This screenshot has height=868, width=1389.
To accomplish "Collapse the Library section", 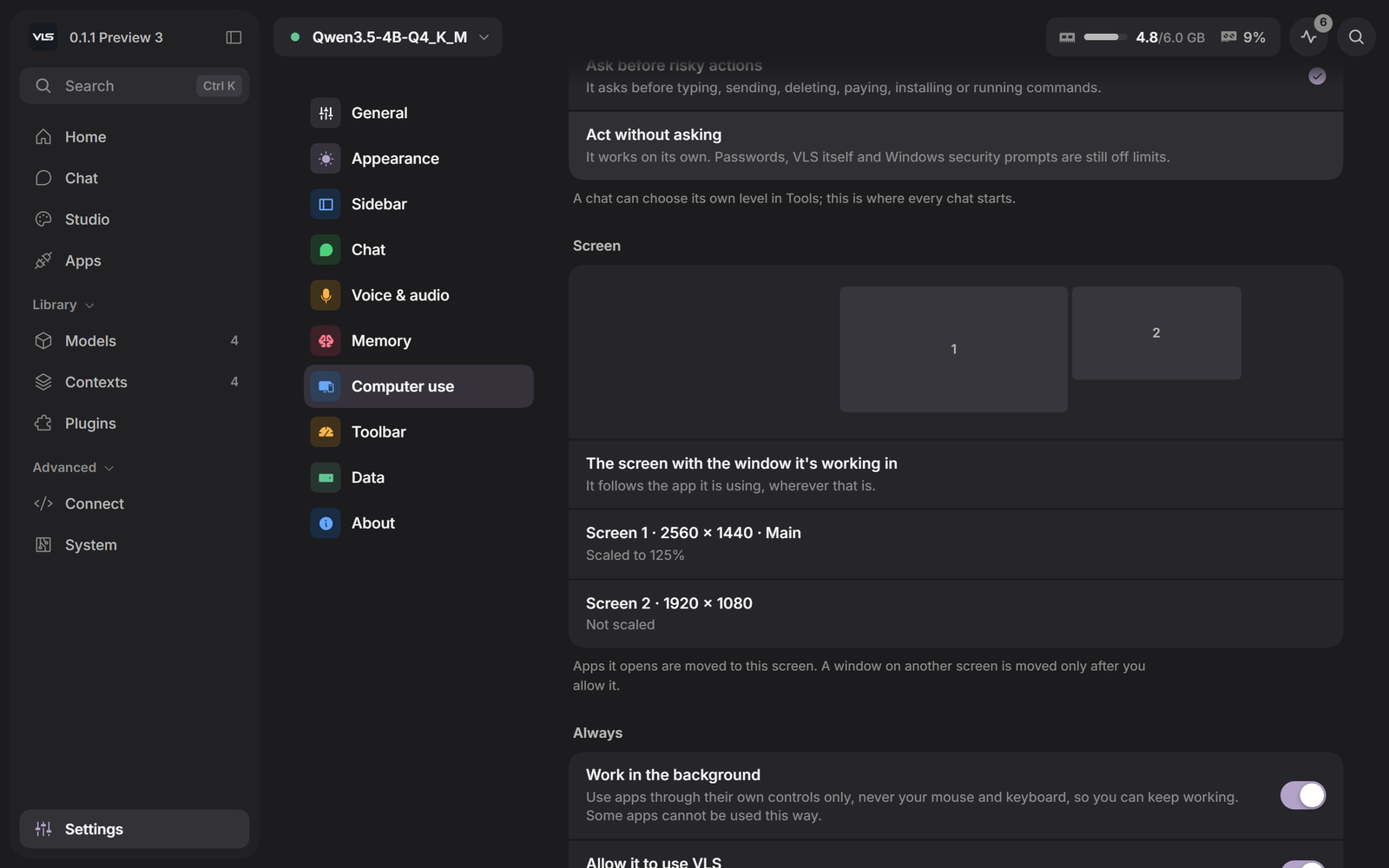I will (63, 305).
